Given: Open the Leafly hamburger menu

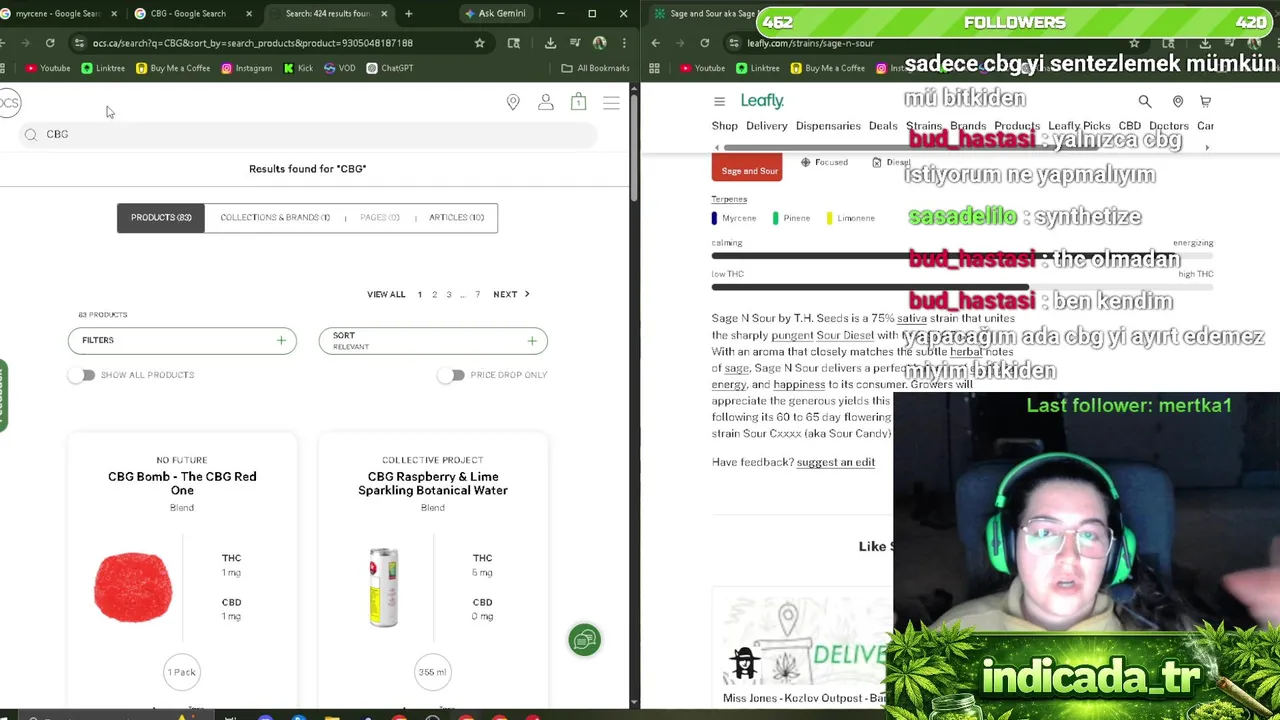Looking at the screenshot, I should coord(719,101).
